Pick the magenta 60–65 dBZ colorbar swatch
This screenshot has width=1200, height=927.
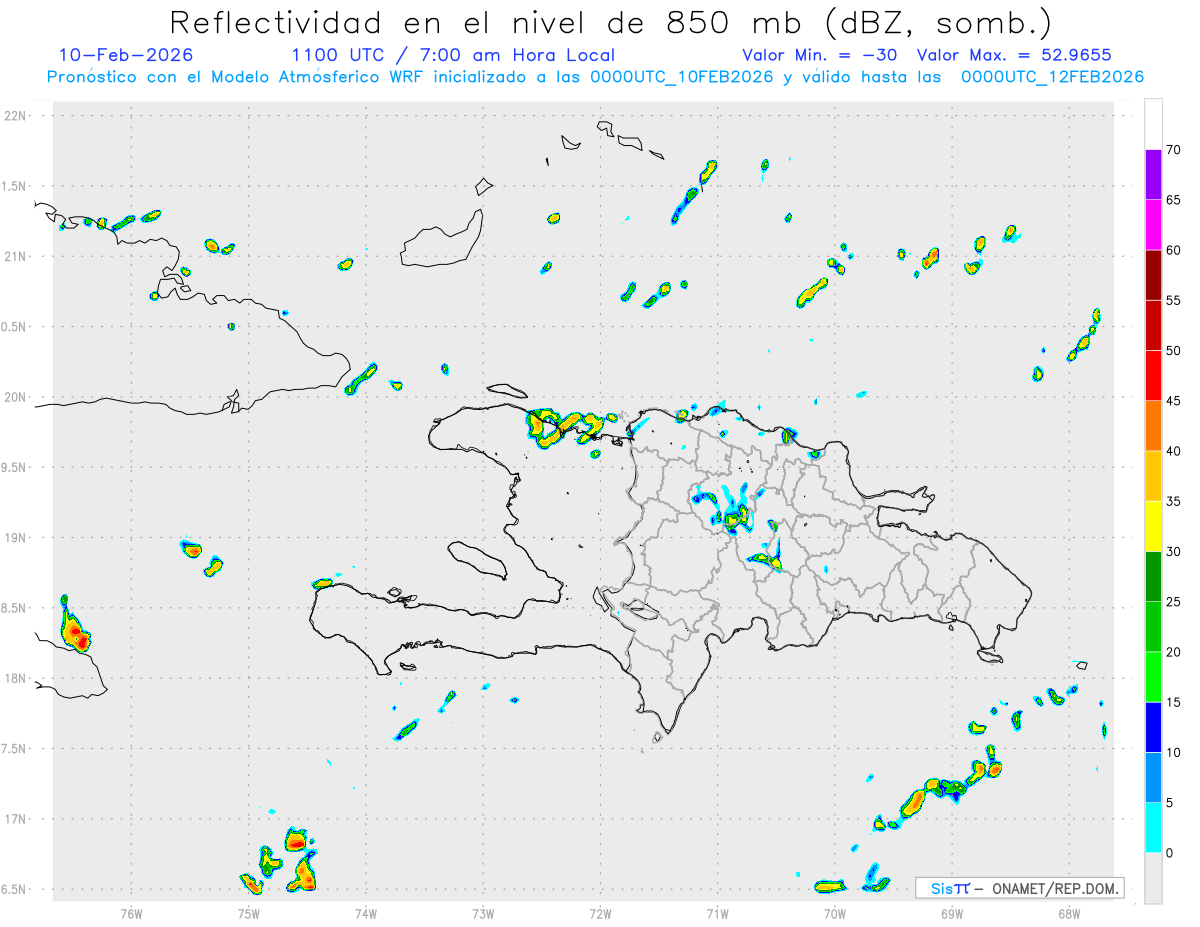[x=1153, y=224]
